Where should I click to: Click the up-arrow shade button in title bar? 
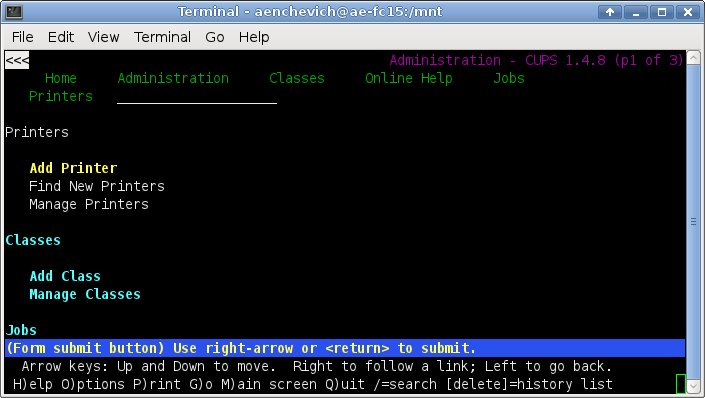(610, 12)
